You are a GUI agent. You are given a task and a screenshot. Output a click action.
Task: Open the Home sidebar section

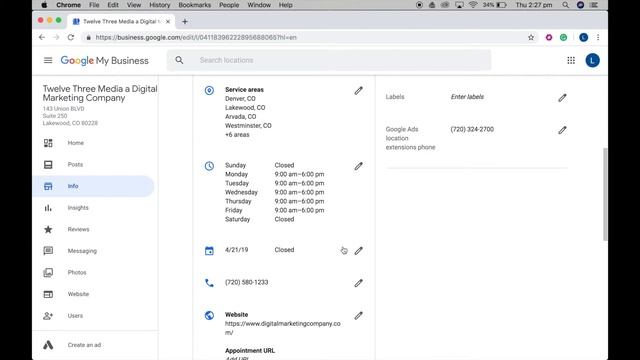pyautogui.click(x=93, y=143)
